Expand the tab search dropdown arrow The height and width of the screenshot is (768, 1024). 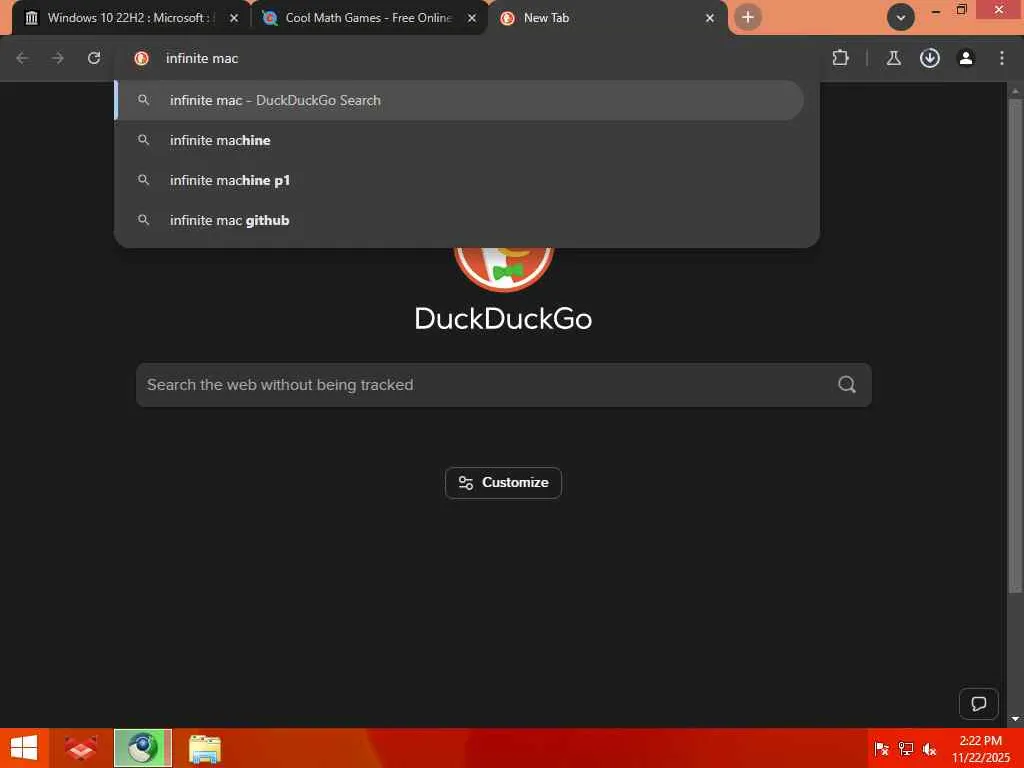click(x=900, y=18)
